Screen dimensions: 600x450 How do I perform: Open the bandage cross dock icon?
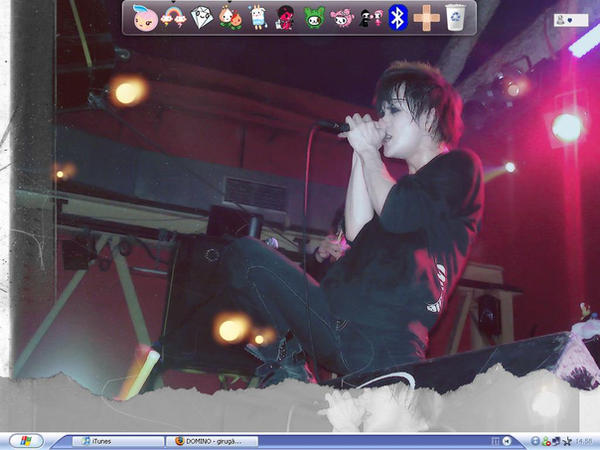pos(427,18)
